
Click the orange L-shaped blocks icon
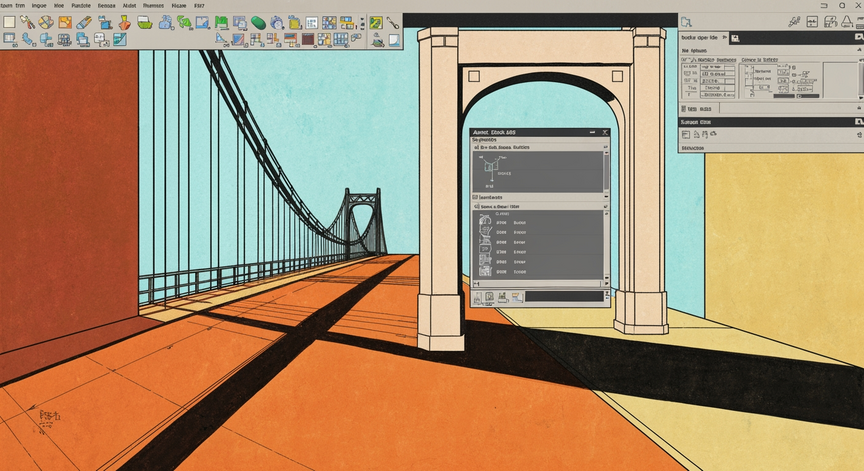[x=273, y=39]
